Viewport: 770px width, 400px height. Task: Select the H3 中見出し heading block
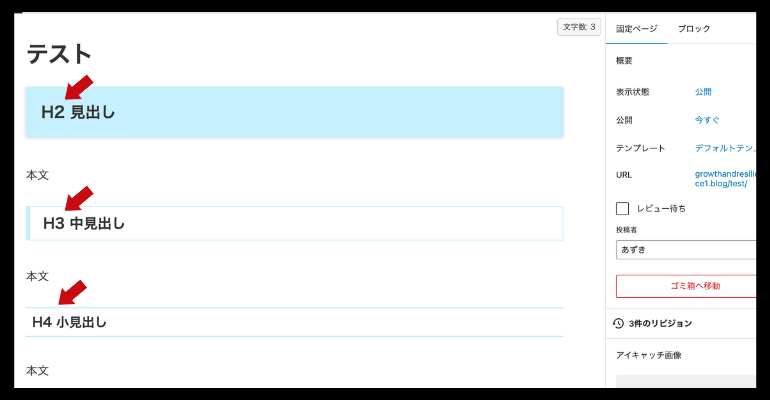click(294, 223)
